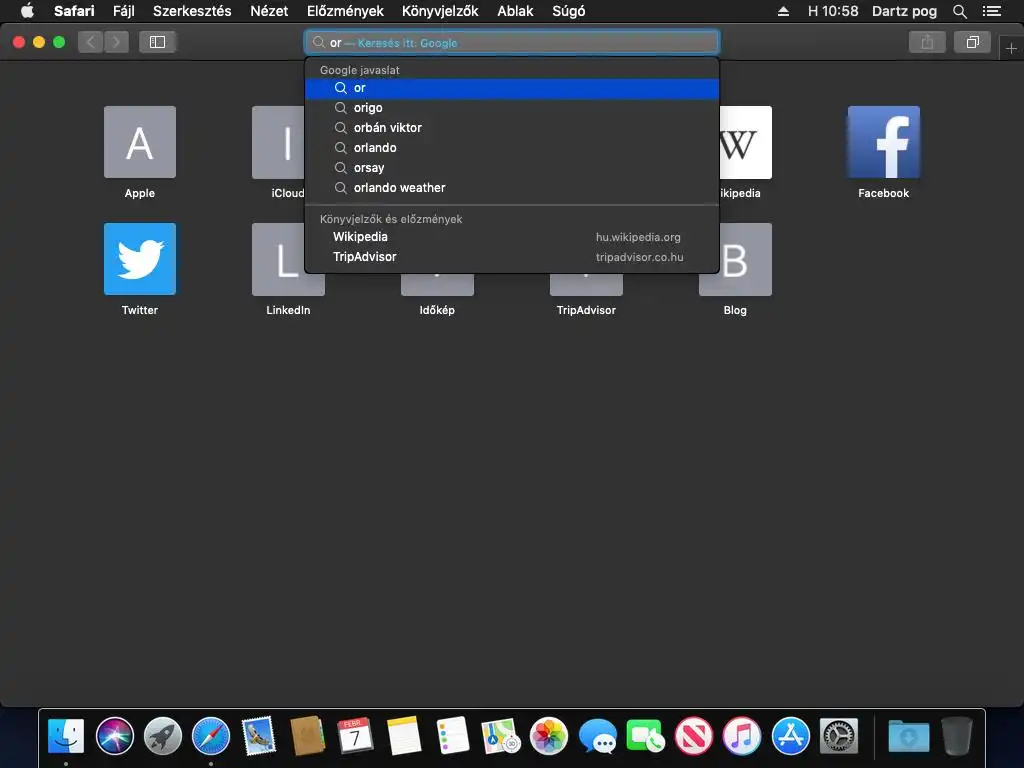Open the Előzmények menu
The height and width of the screenshot is (768, 1024).
[345, 11]
